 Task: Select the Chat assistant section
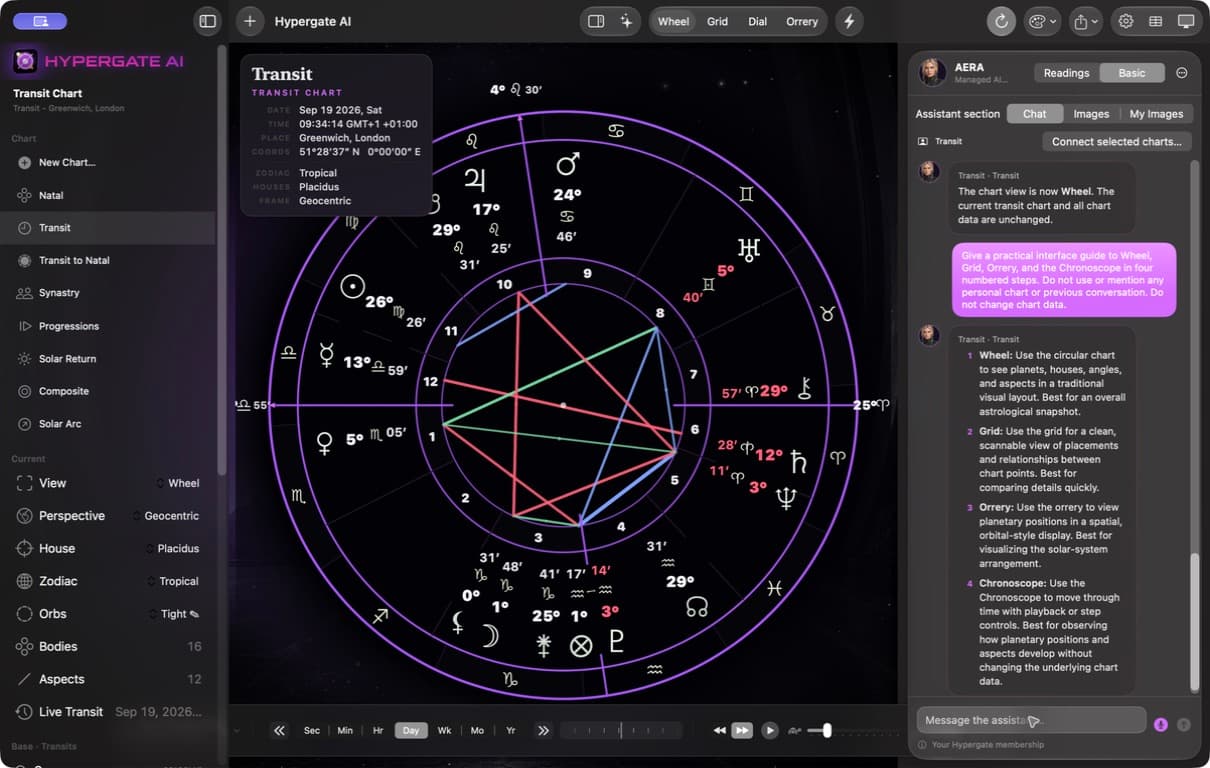pos(1035,114)
